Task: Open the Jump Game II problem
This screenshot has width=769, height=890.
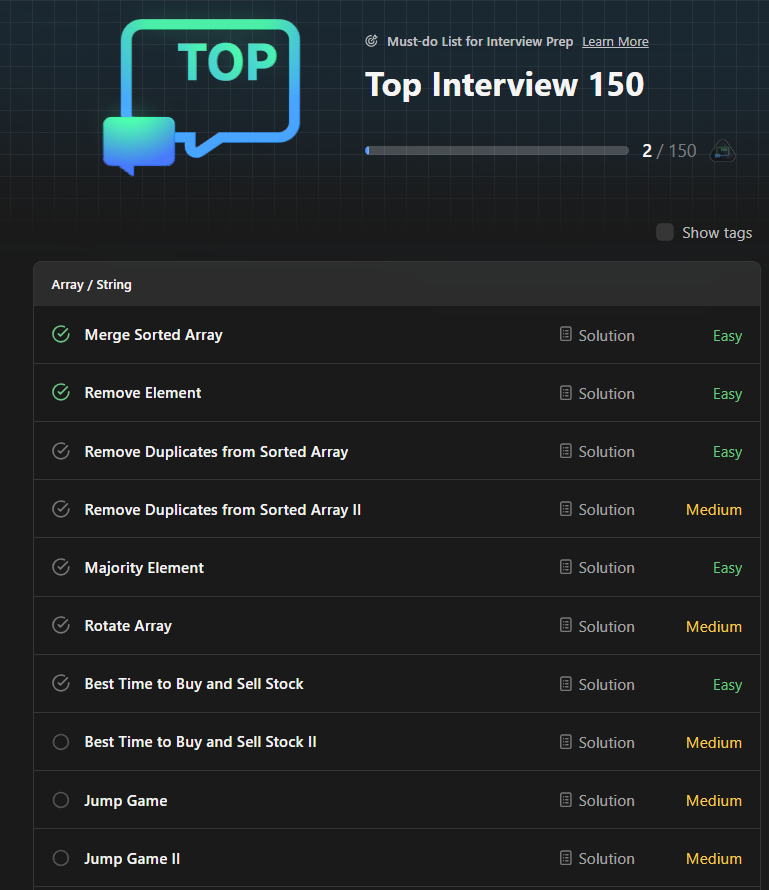Action: pyautogui.click(x=132, y=858)
